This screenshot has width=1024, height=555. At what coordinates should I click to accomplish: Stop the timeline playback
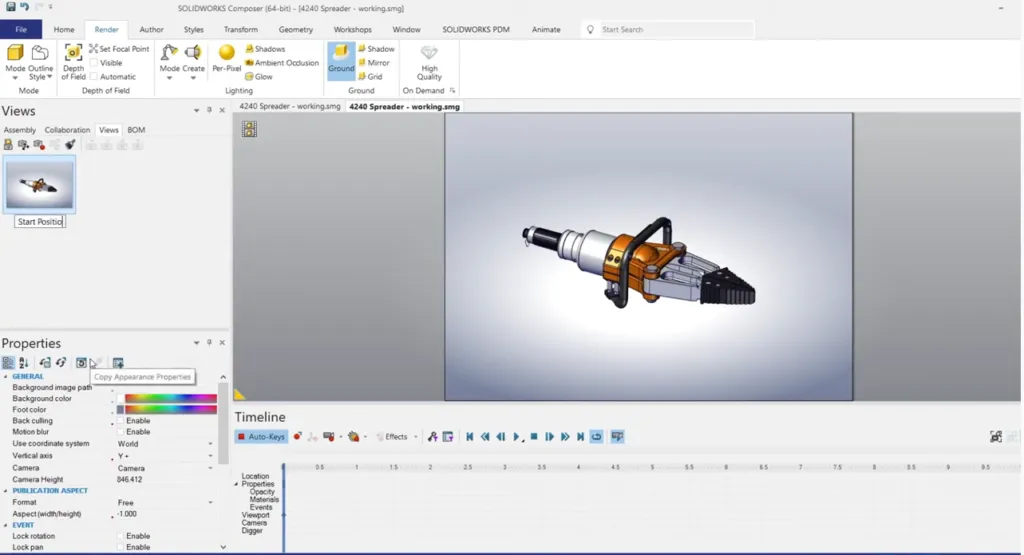point(534,437)
